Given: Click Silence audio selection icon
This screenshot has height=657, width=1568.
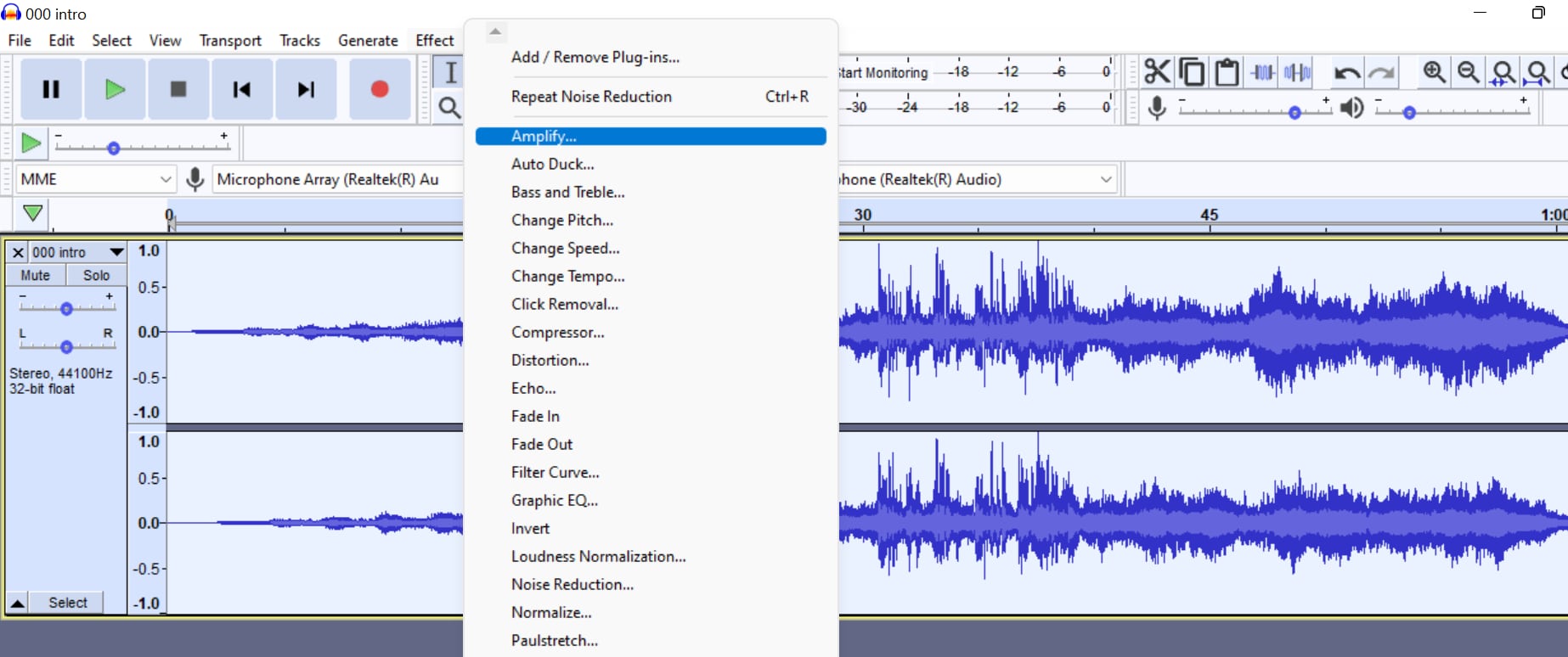Looking at the screenshot, I should click(x=1297, y=72).
